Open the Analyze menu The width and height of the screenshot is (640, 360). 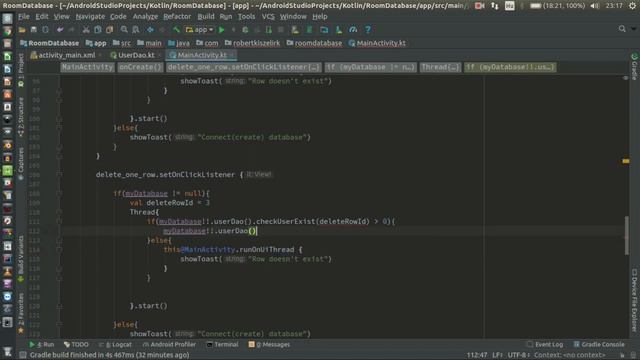[x=145, y=16]
